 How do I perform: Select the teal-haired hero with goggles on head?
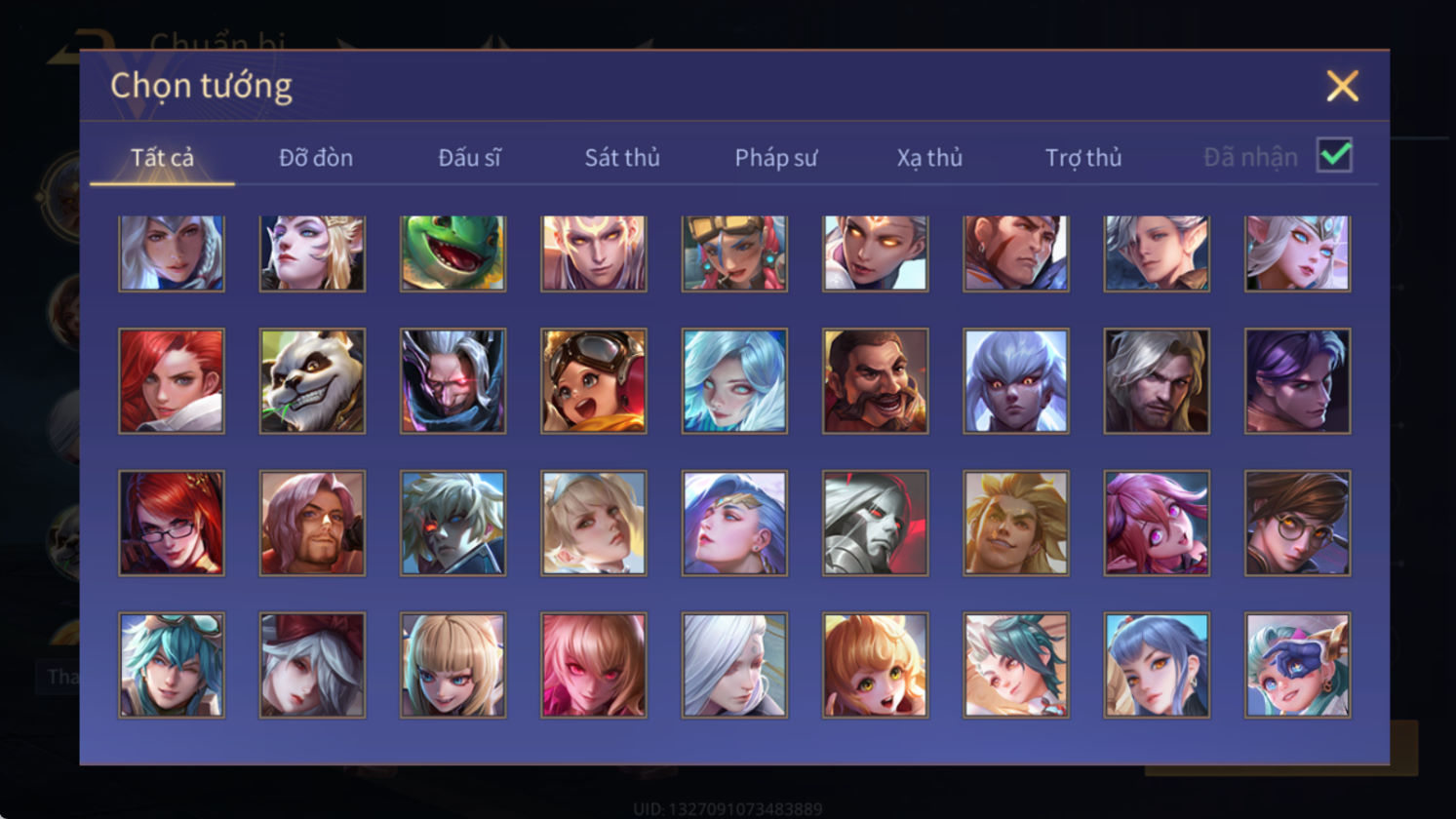coord(172,666)
